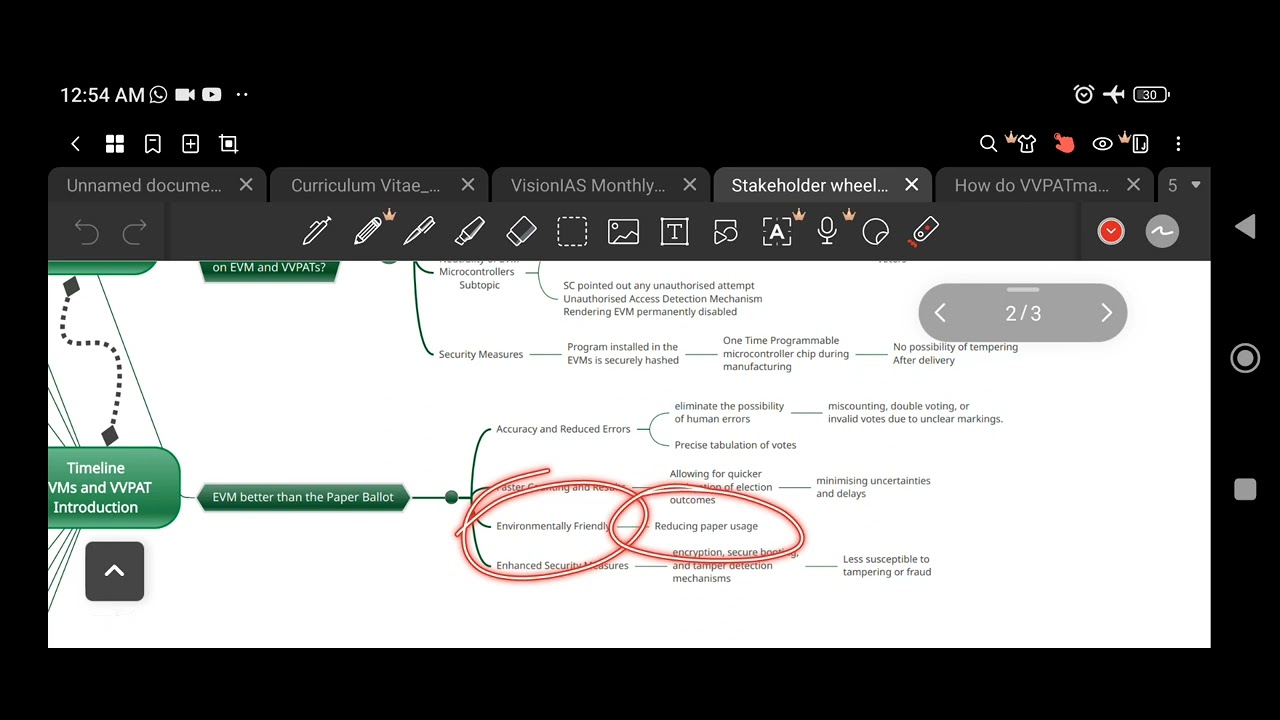1280x720 pixels.
Task: Undo the last stroke
Action: (87, 232)
